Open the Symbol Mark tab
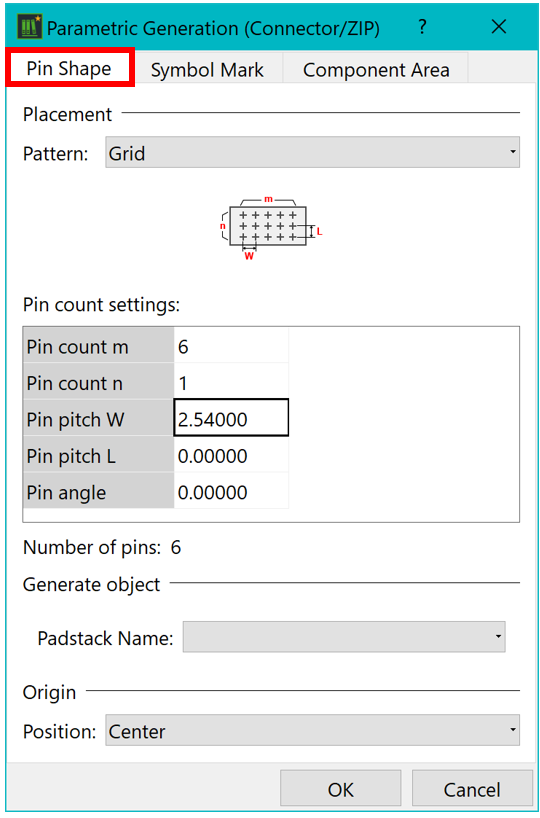The height and width of the screenshot is (818, 540). pos(207,69)
